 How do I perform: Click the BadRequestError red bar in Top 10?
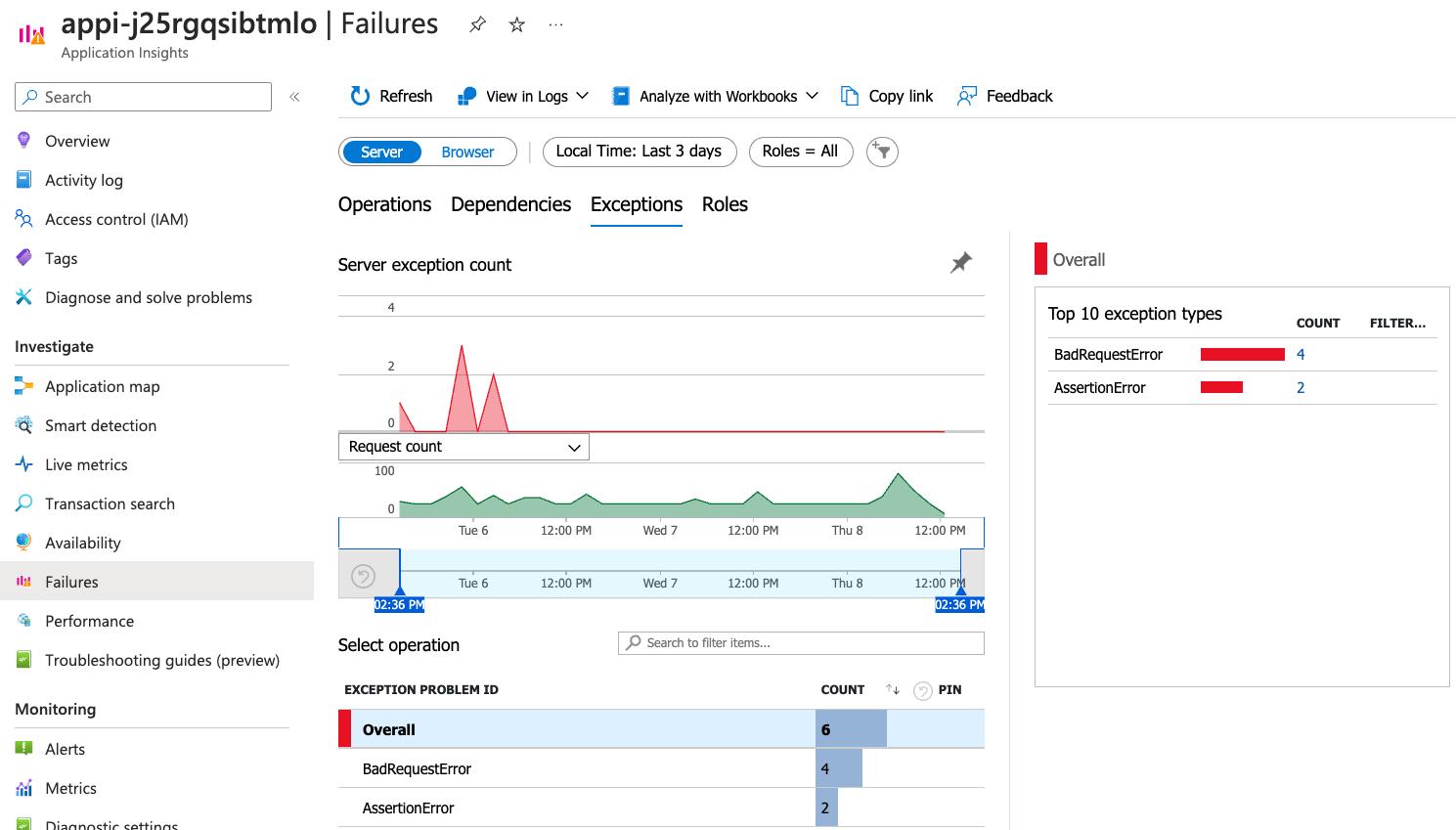point(1242,354)
